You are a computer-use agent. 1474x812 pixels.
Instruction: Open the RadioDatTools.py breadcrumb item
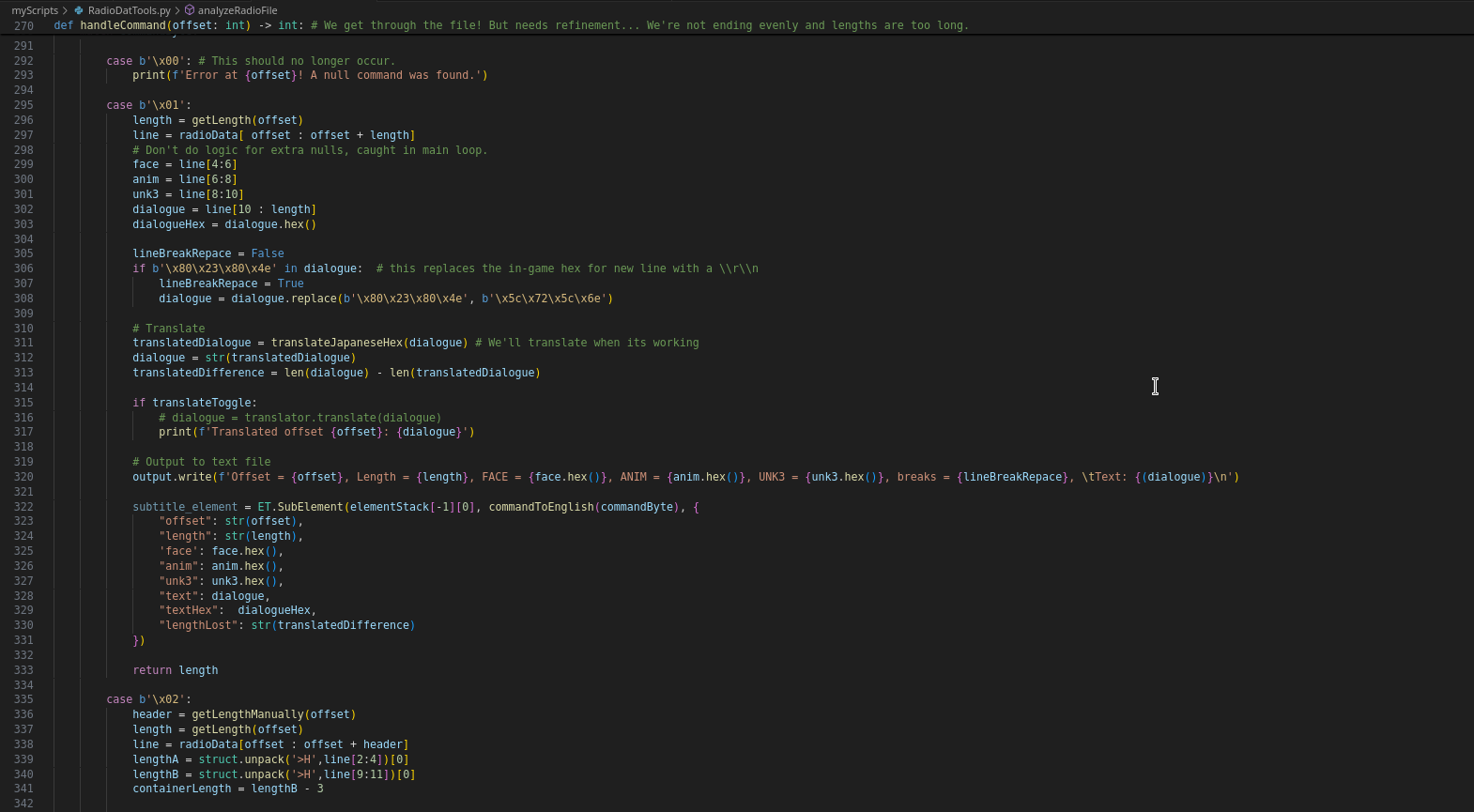(x=129, y=10)
